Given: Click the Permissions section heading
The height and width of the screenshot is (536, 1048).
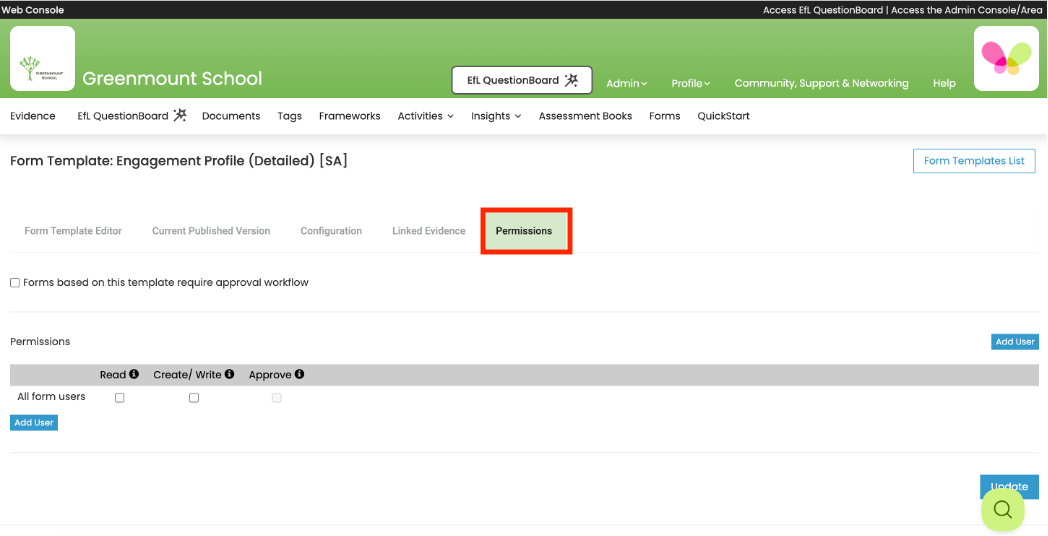Looking at the screenshot, I should pyautogui.click(x=40, y=342).
